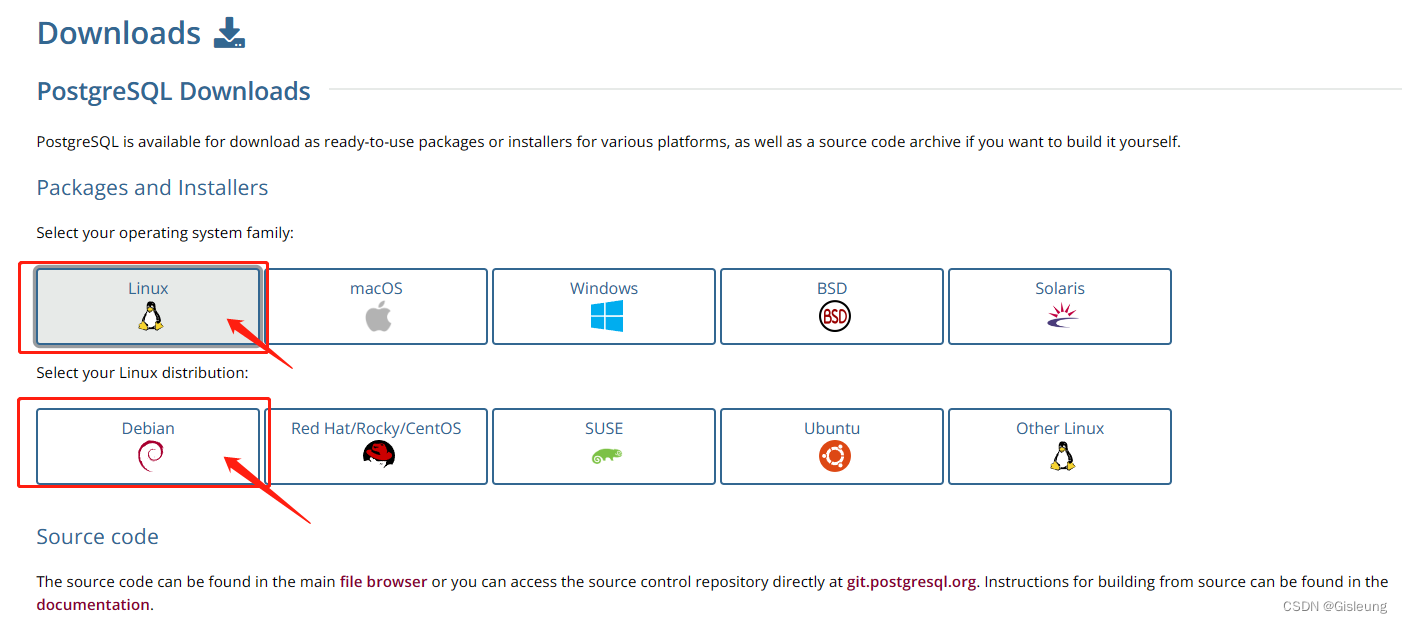1402x623 pixels.
Task: Click the PostgreSQL Downloads heading
Action: point(174,91)
